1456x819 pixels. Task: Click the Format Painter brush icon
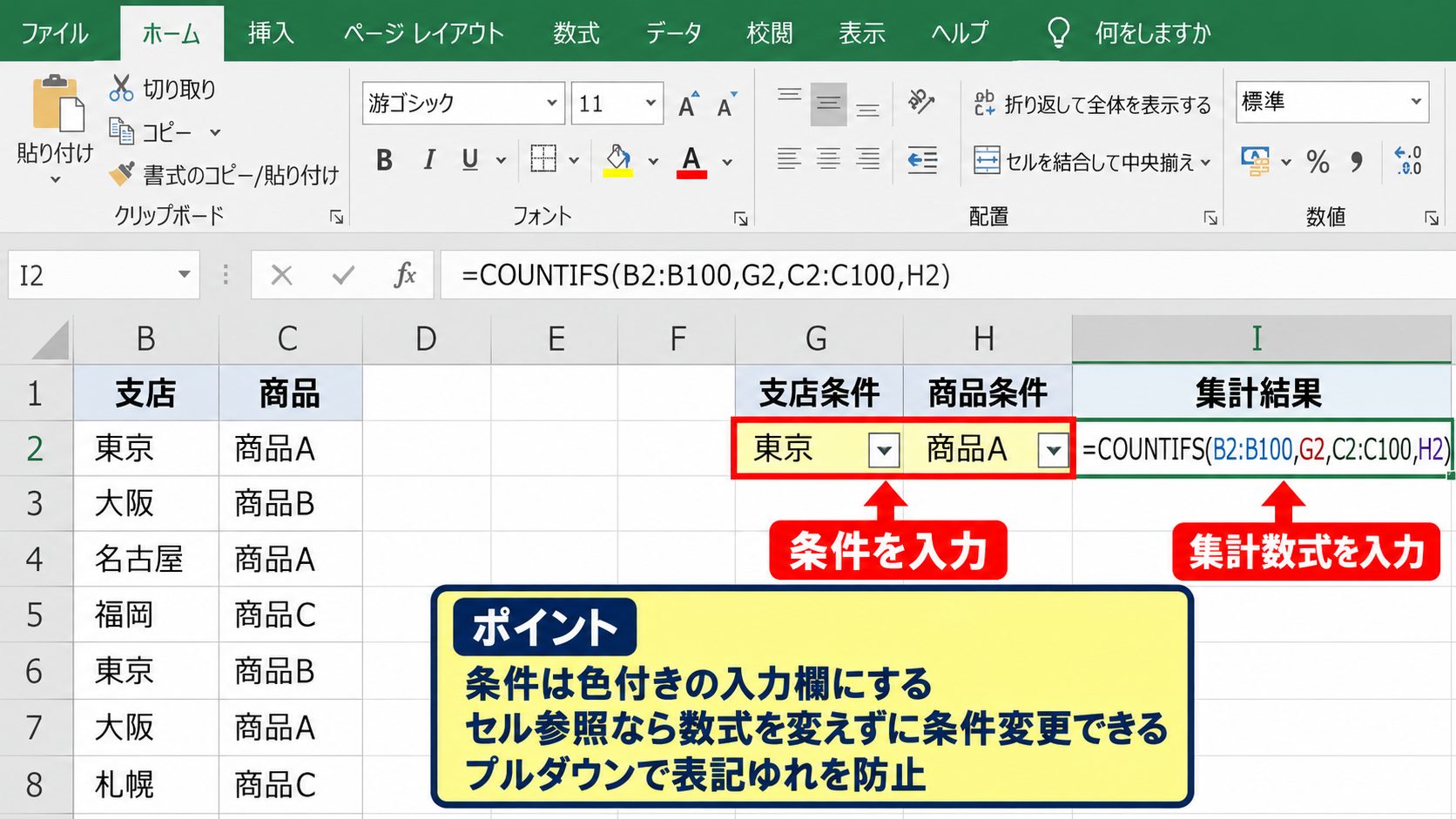pyautogui.click(x=121, y=174)
